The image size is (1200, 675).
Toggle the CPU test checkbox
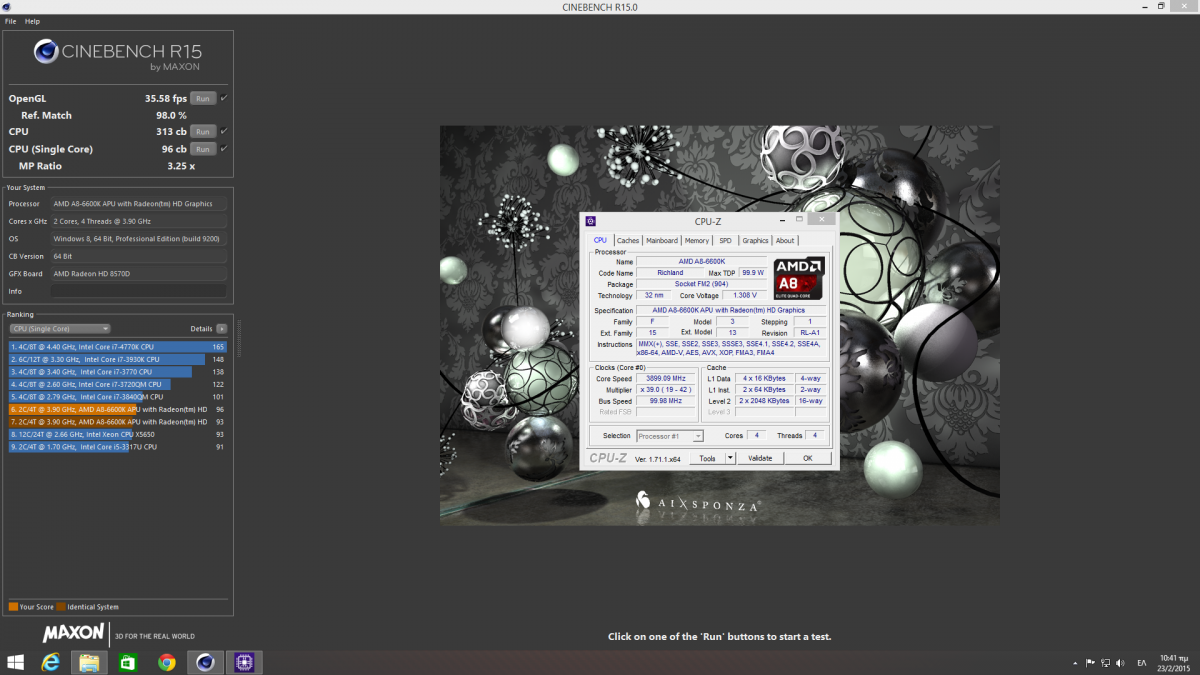pyautogui.click(x=224, y=131)
